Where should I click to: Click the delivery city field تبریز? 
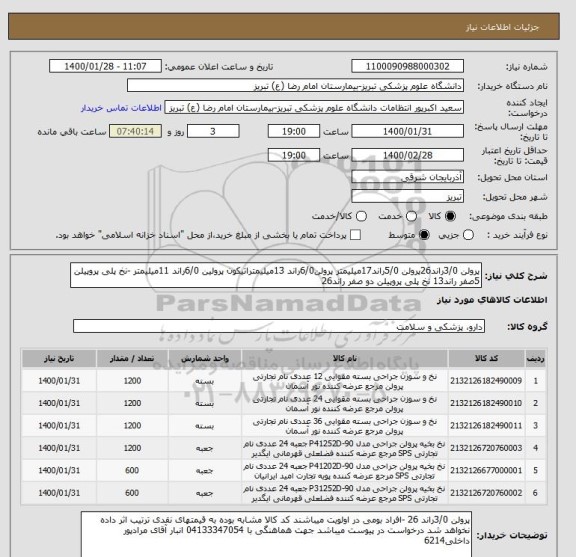coord(407,196)
